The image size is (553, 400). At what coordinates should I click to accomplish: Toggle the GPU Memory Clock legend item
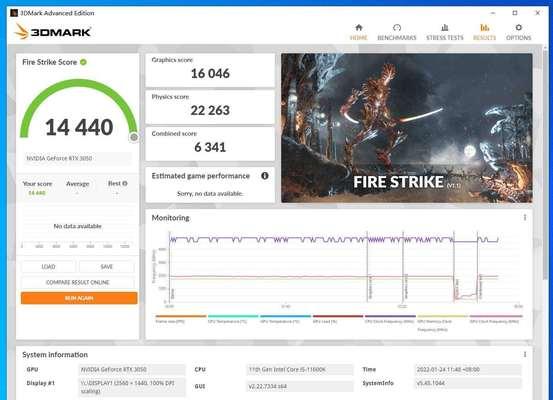point(442,323)
